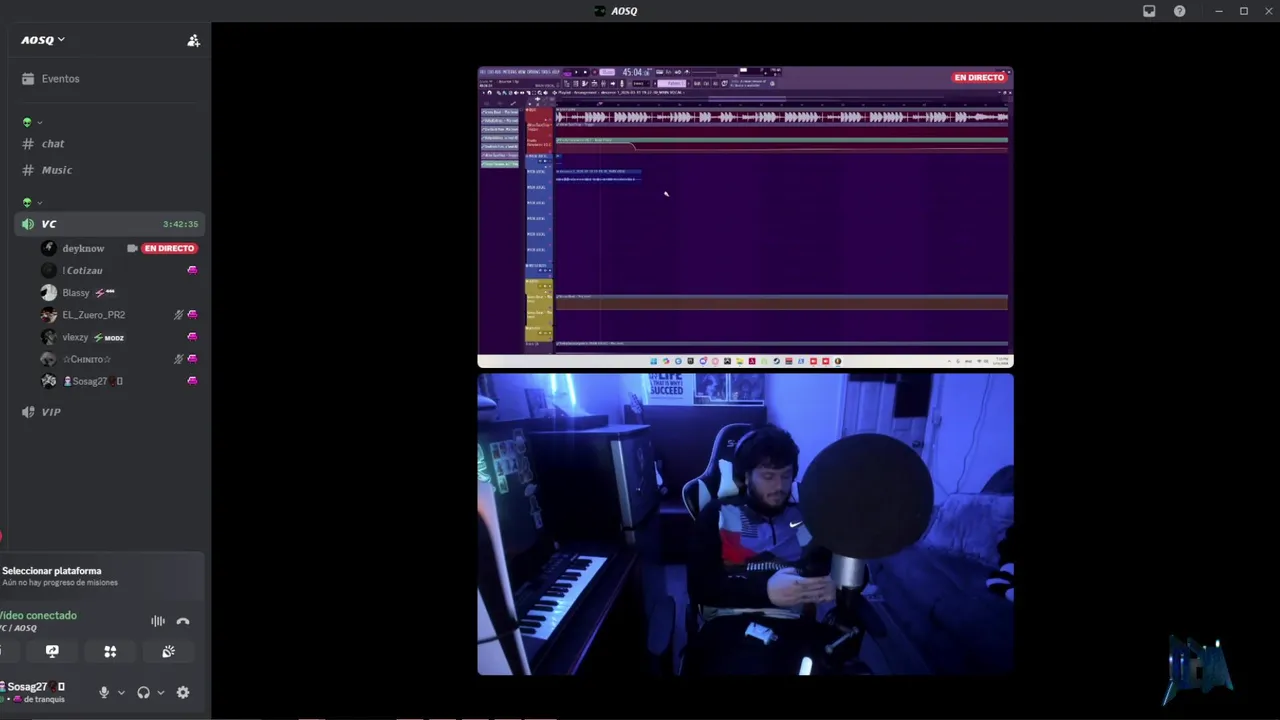Focus the webcam video tile
The width and height of the screenshot is (1280, 720).
(x=745, y=524)
